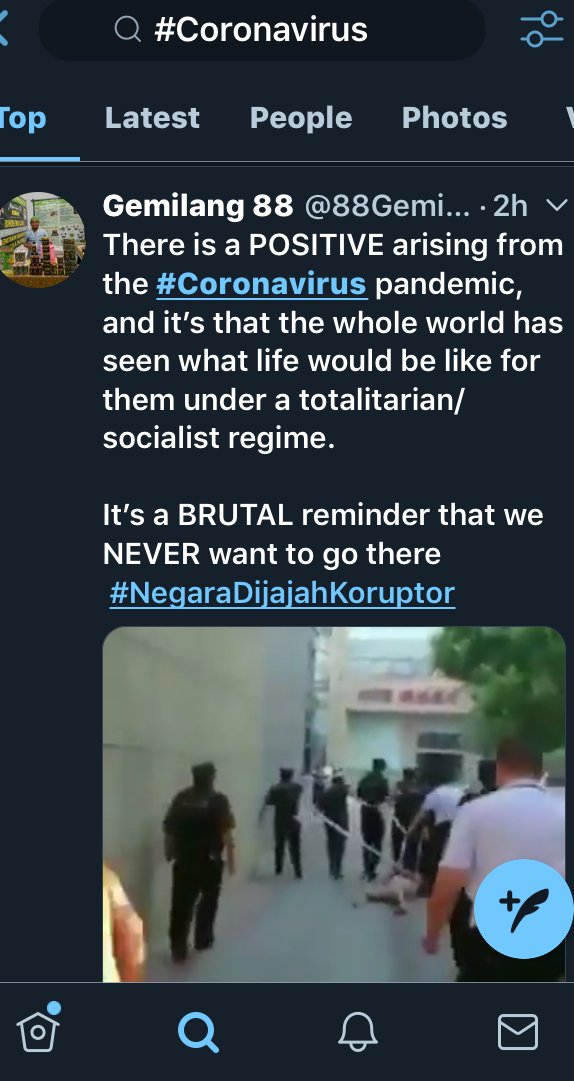The height and width of the screenshot is (1081, 574).
Task: Tap the @88Gemi... username handle
Action: click(x=387, y=205)
